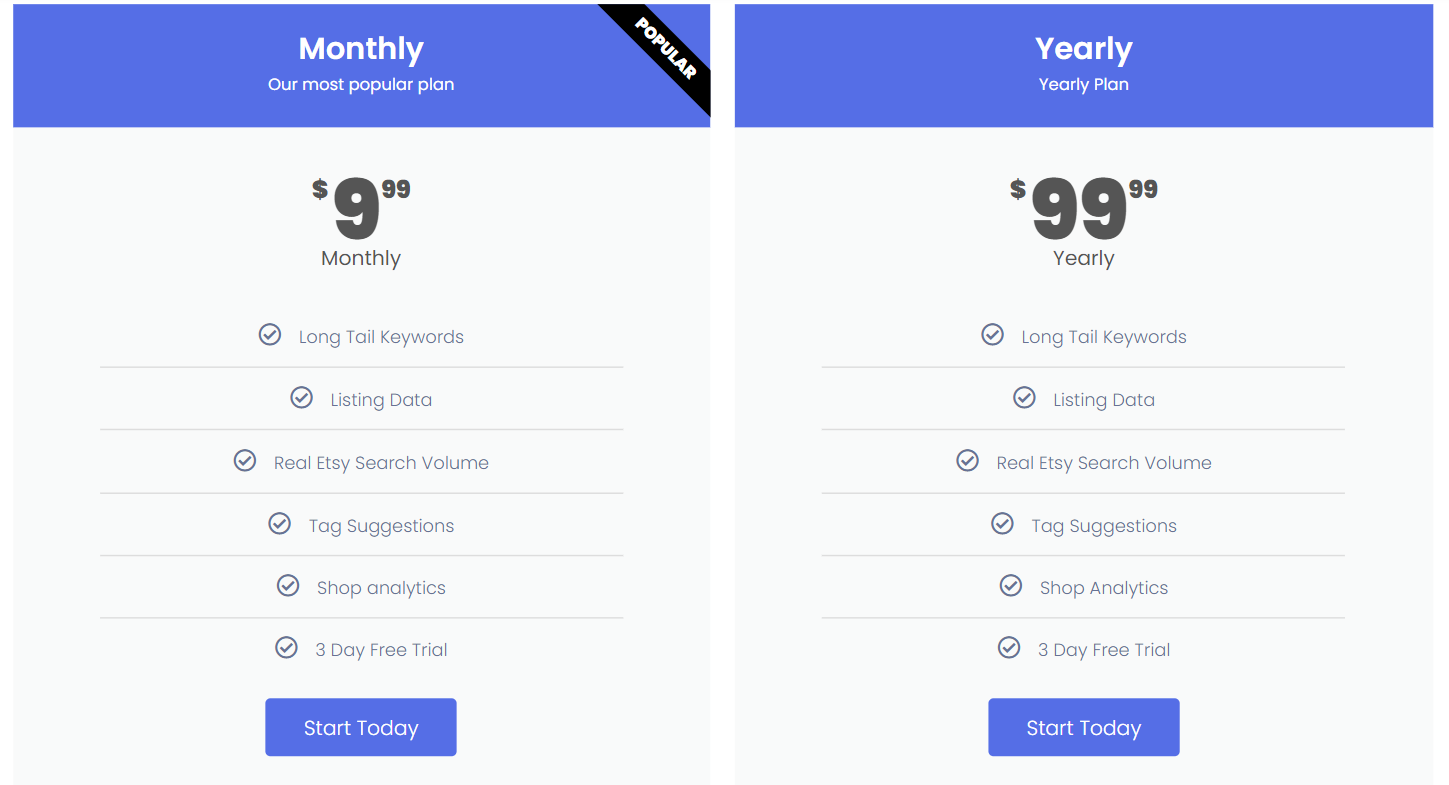Click the check icon beside Monthly Listing Data

pyautogui.click(x=301, y=398)
